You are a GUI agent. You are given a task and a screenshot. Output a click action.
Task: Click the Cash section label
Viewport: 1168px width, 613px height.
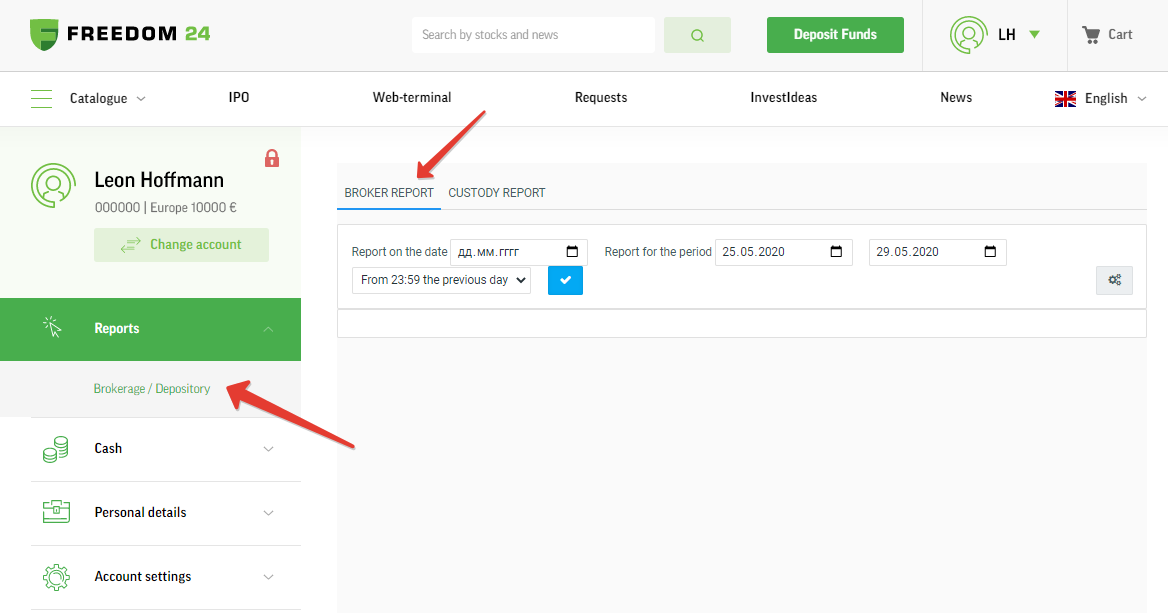point(108,448)
